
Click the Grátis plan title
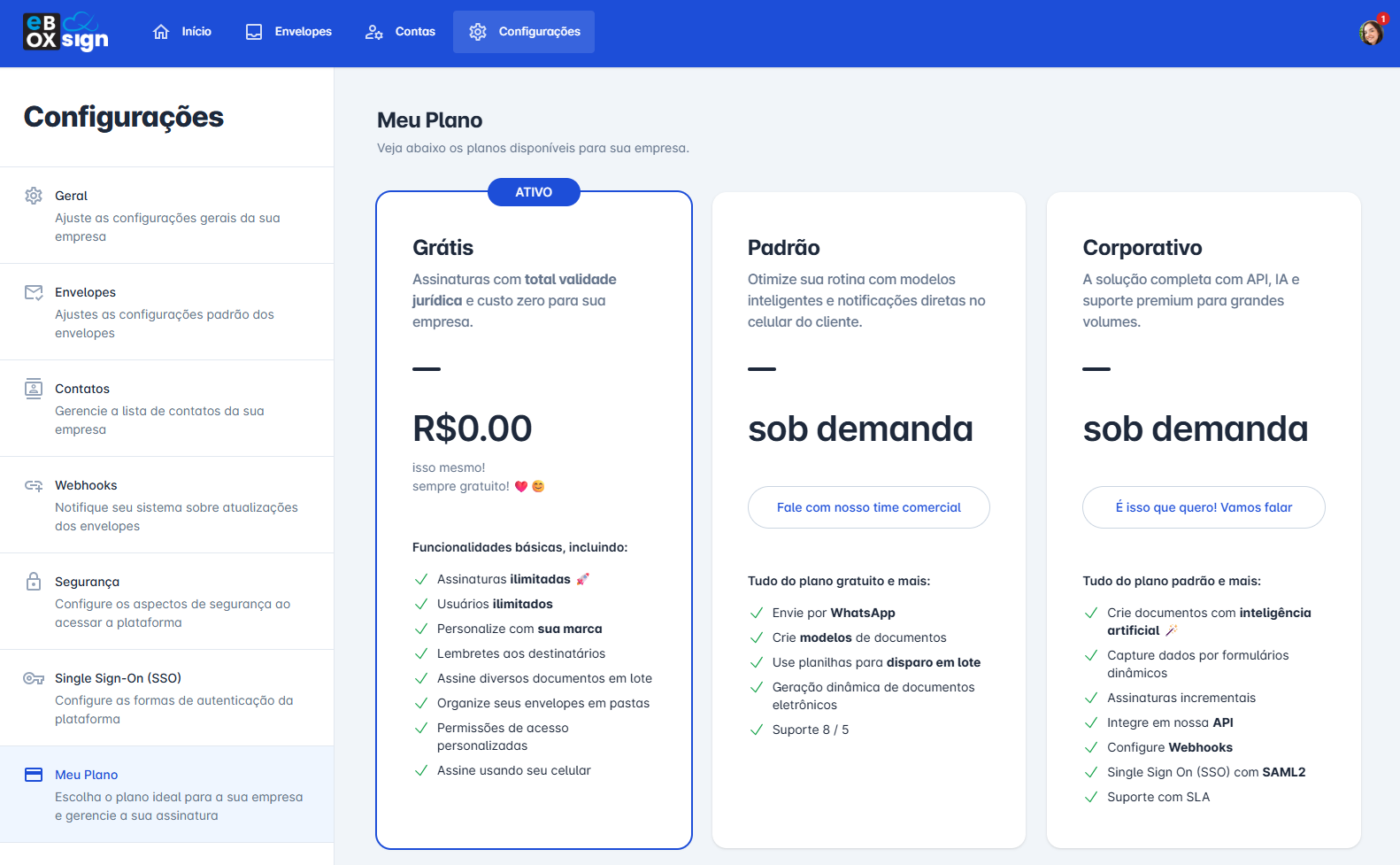442,248
